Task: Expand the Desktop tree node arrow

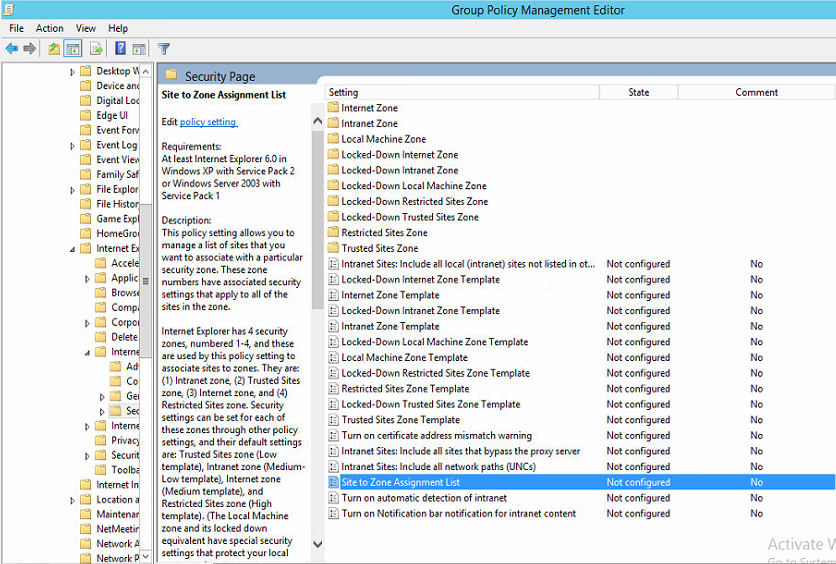Action: (73, 71)
